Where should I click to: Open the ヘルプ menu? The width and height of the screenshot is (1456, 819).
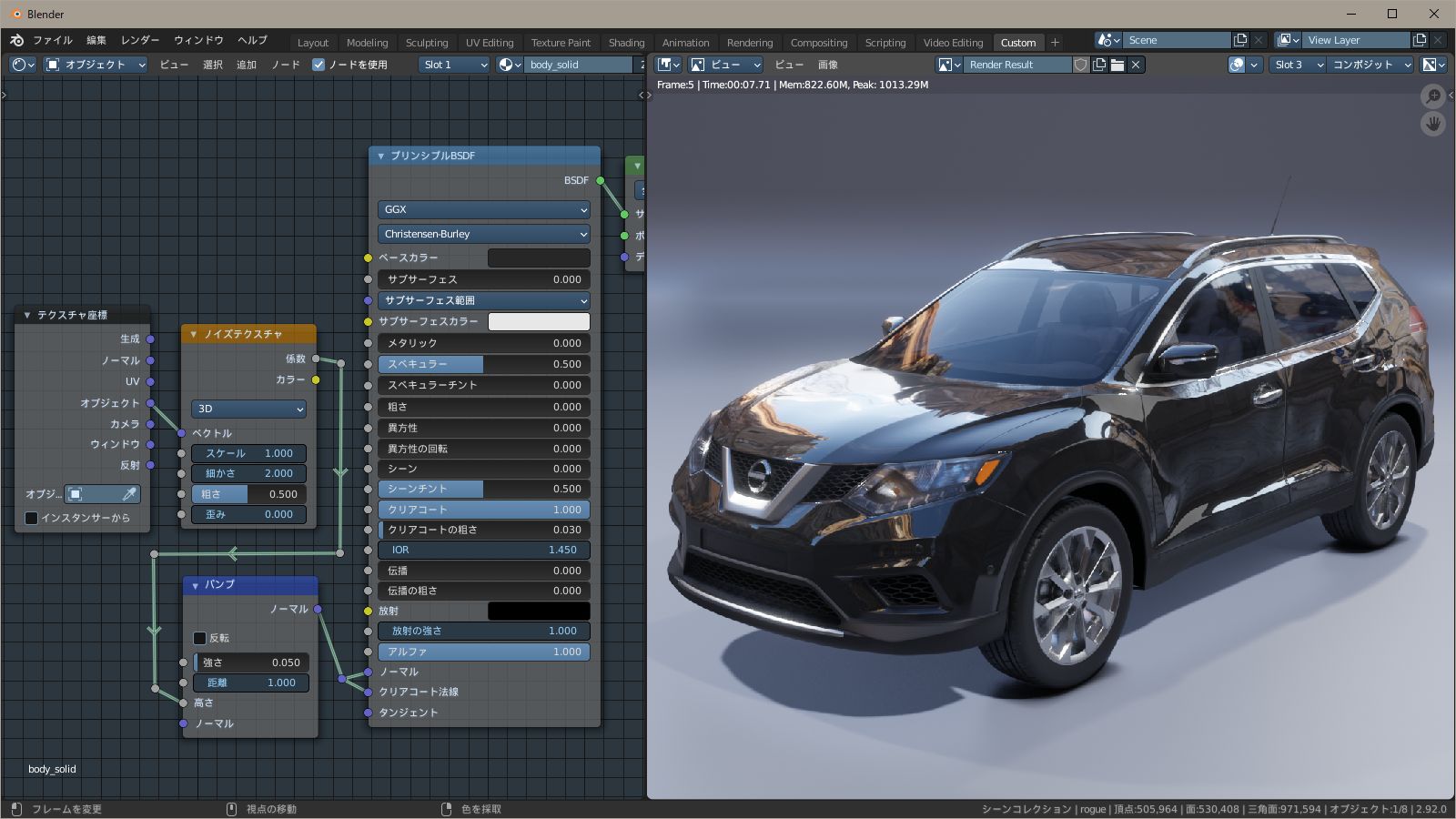[x=252, y=41]
